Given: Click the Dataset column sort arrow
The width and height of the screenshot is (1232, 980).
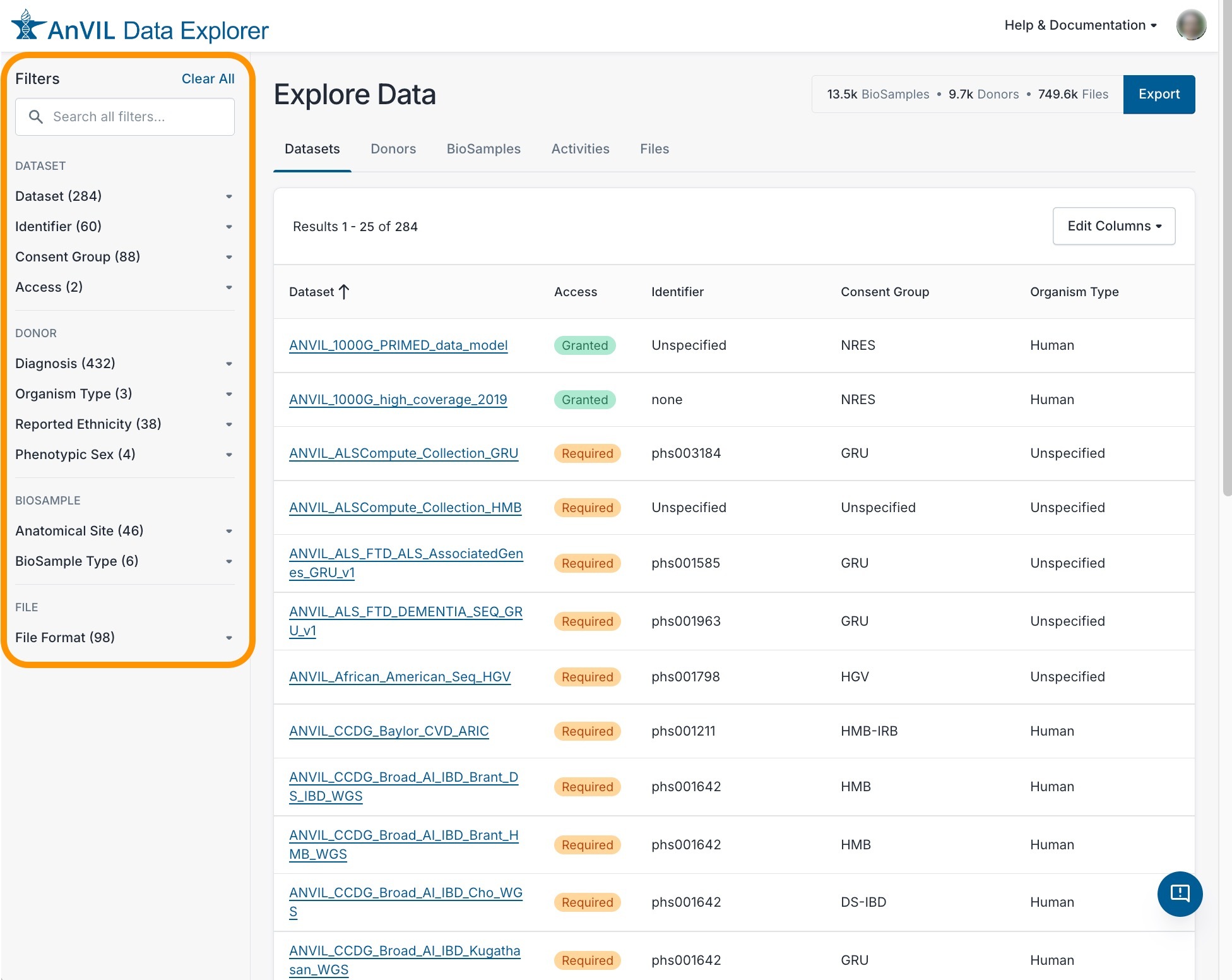Looking at the screenshot, I should click(344, 292).
